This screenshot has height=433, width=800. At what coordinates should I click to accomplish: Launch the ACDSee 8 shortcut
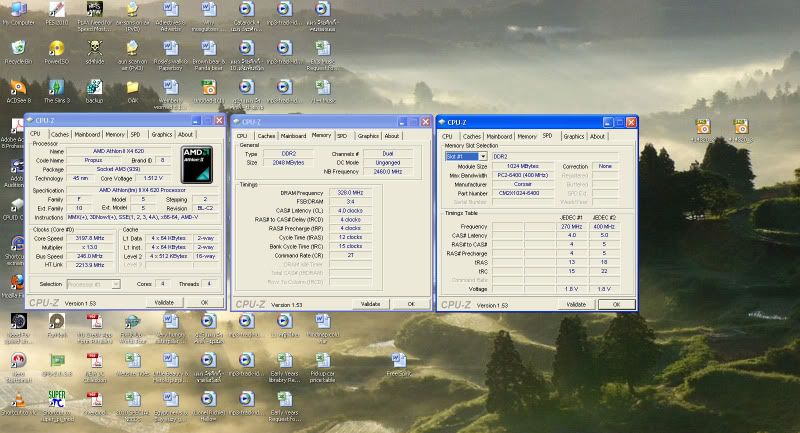[x=18, y=88]
